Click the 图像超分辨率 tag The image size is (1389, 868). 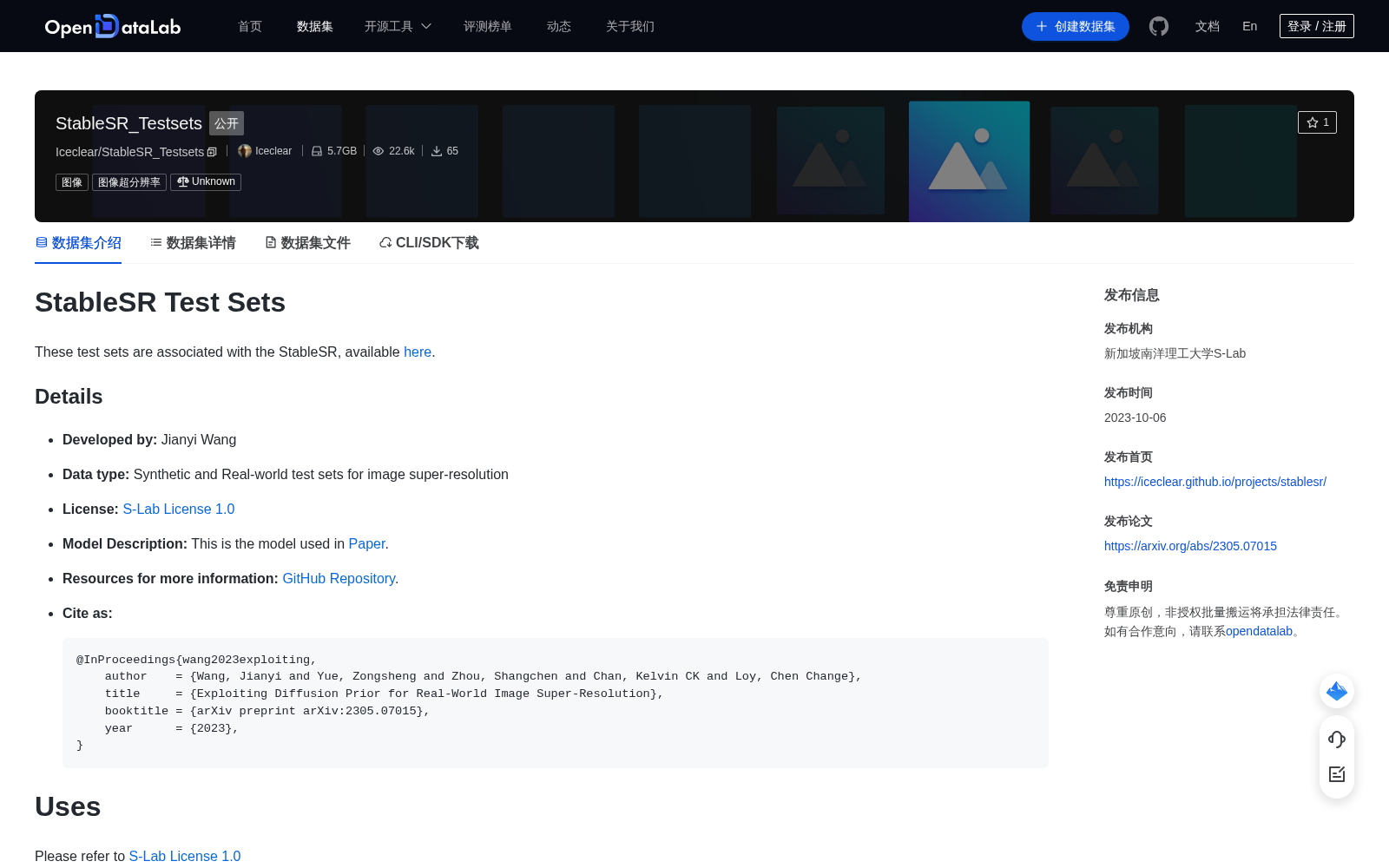pyautogui.click(x=129, y=182)
